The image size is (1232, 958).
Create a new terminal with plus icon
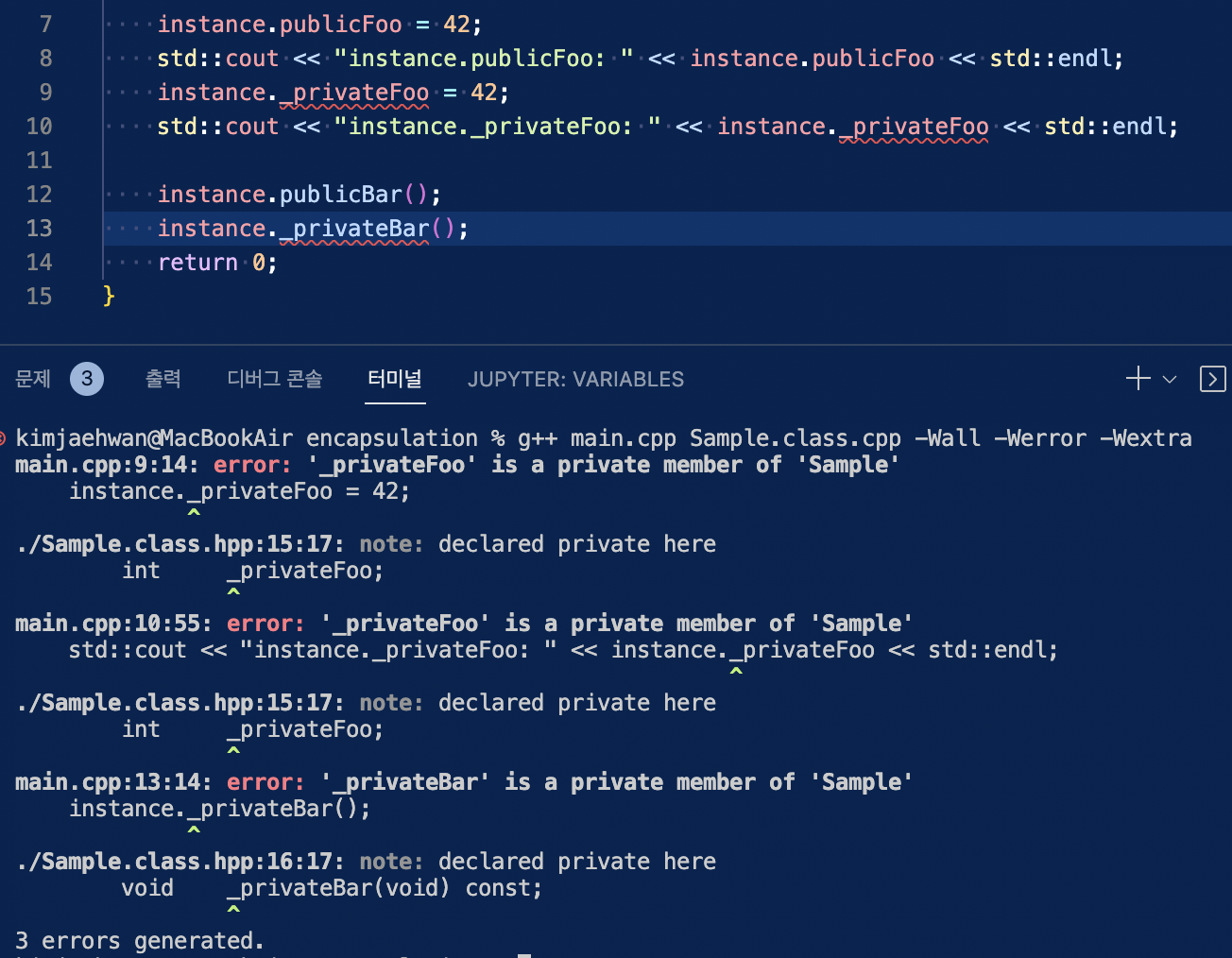tap(1138, 379)
